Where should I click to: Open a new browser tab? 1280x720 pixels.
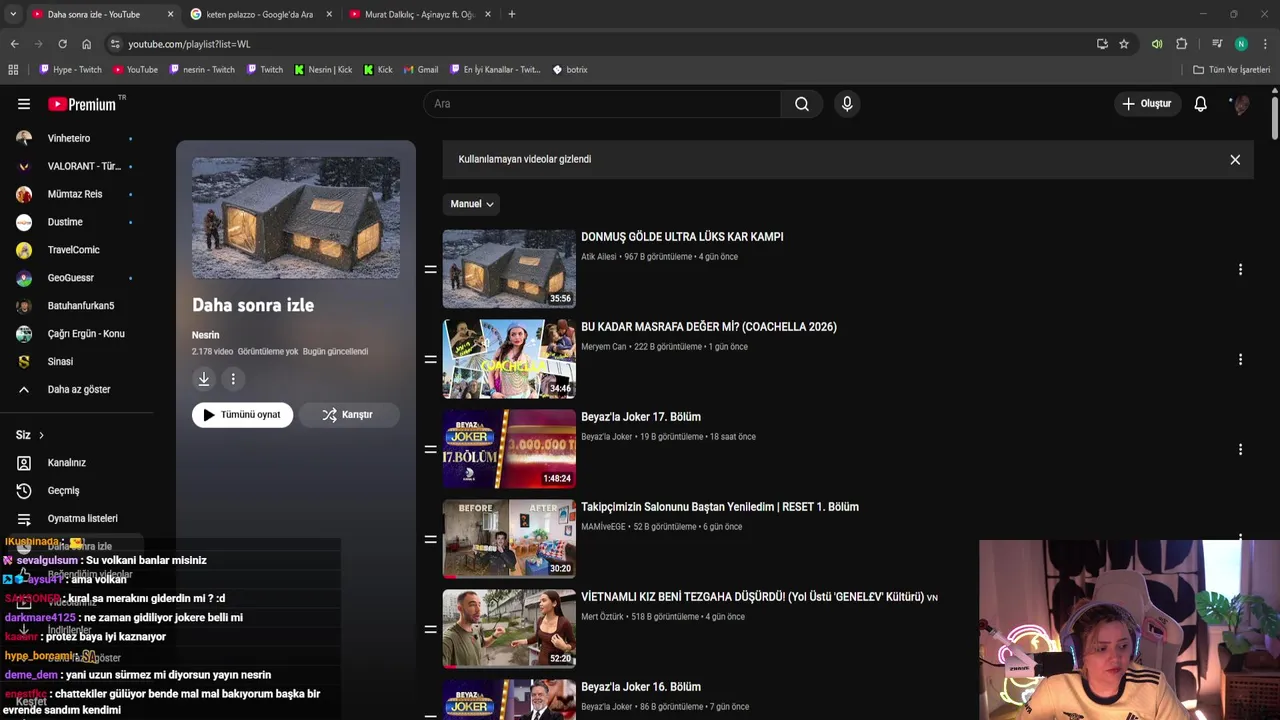512,14
